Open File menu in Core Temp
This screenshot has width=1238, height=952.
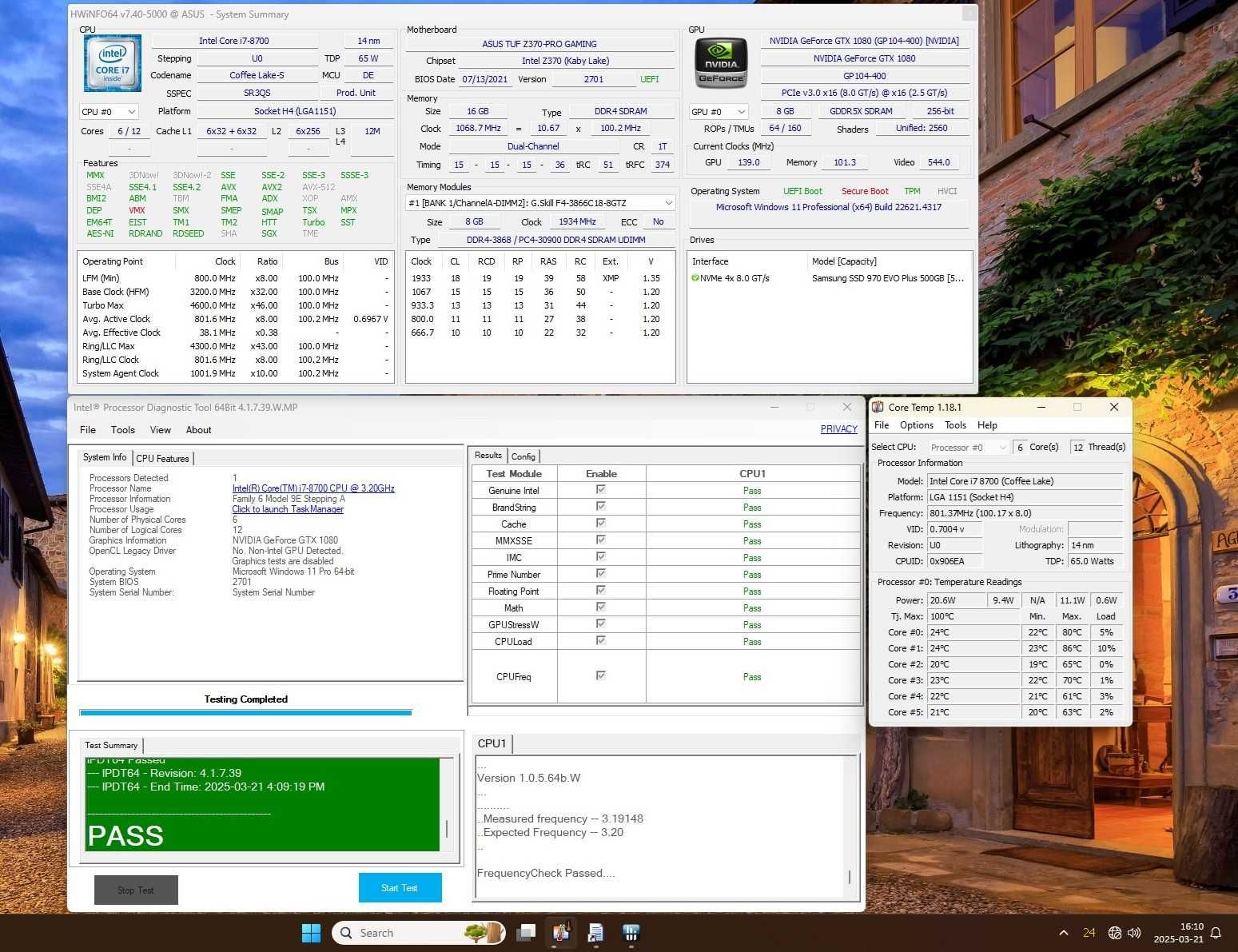882,425
